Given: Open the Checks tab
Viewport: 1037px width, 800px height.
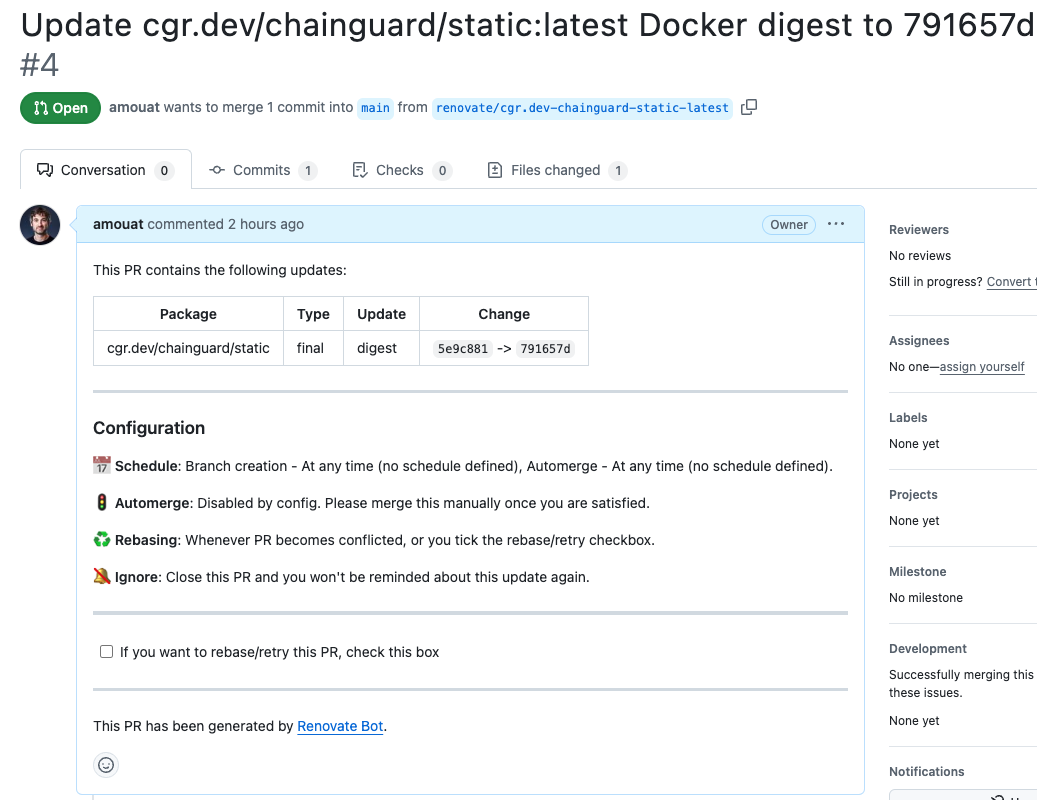Looking at the screenshot, I should pyautogui.click(x=401, y=170).
